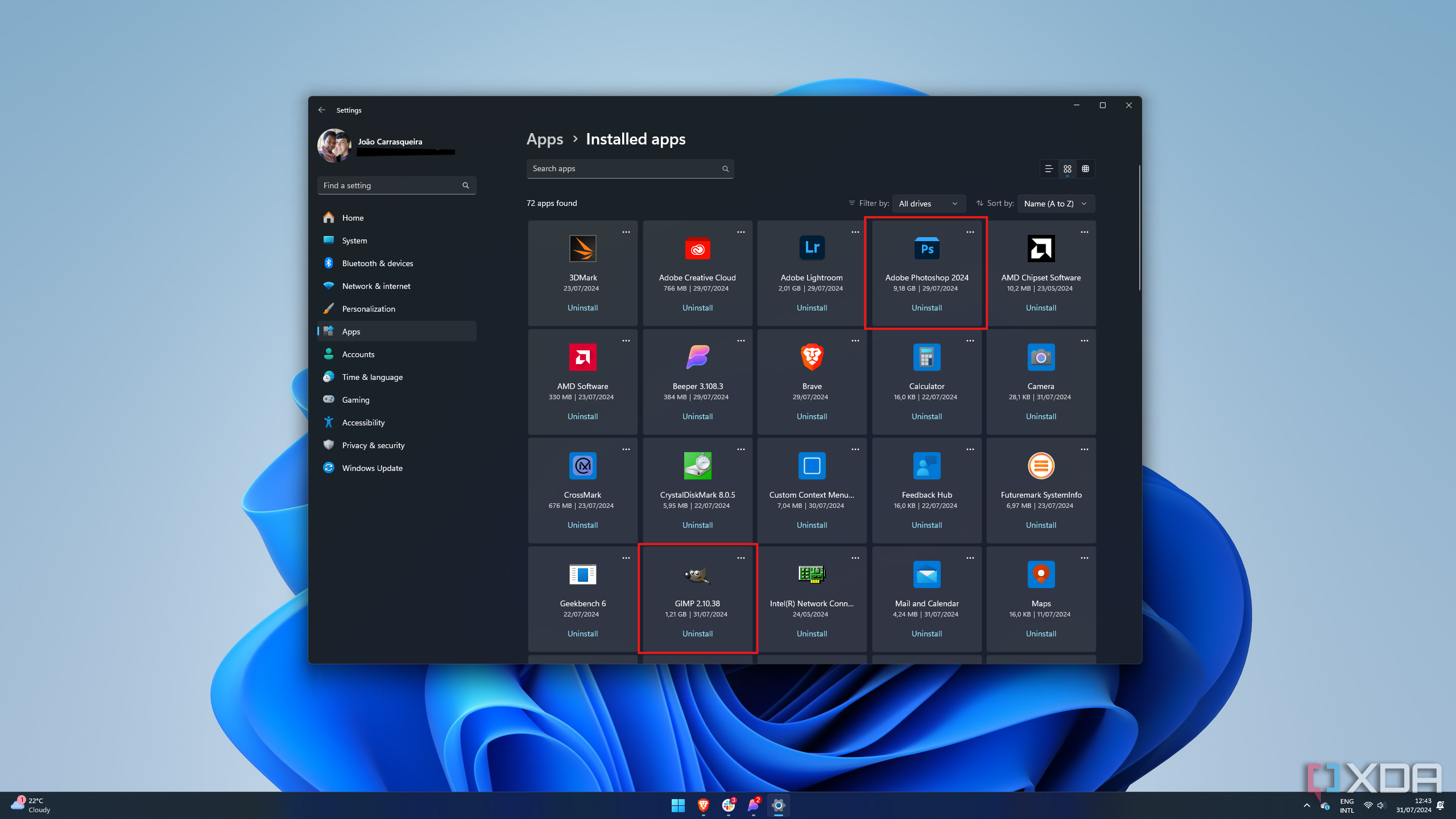This screenshot has width=1456, height=819.
Task: Click the GIMP mascot icon
Action: point(697,574)
